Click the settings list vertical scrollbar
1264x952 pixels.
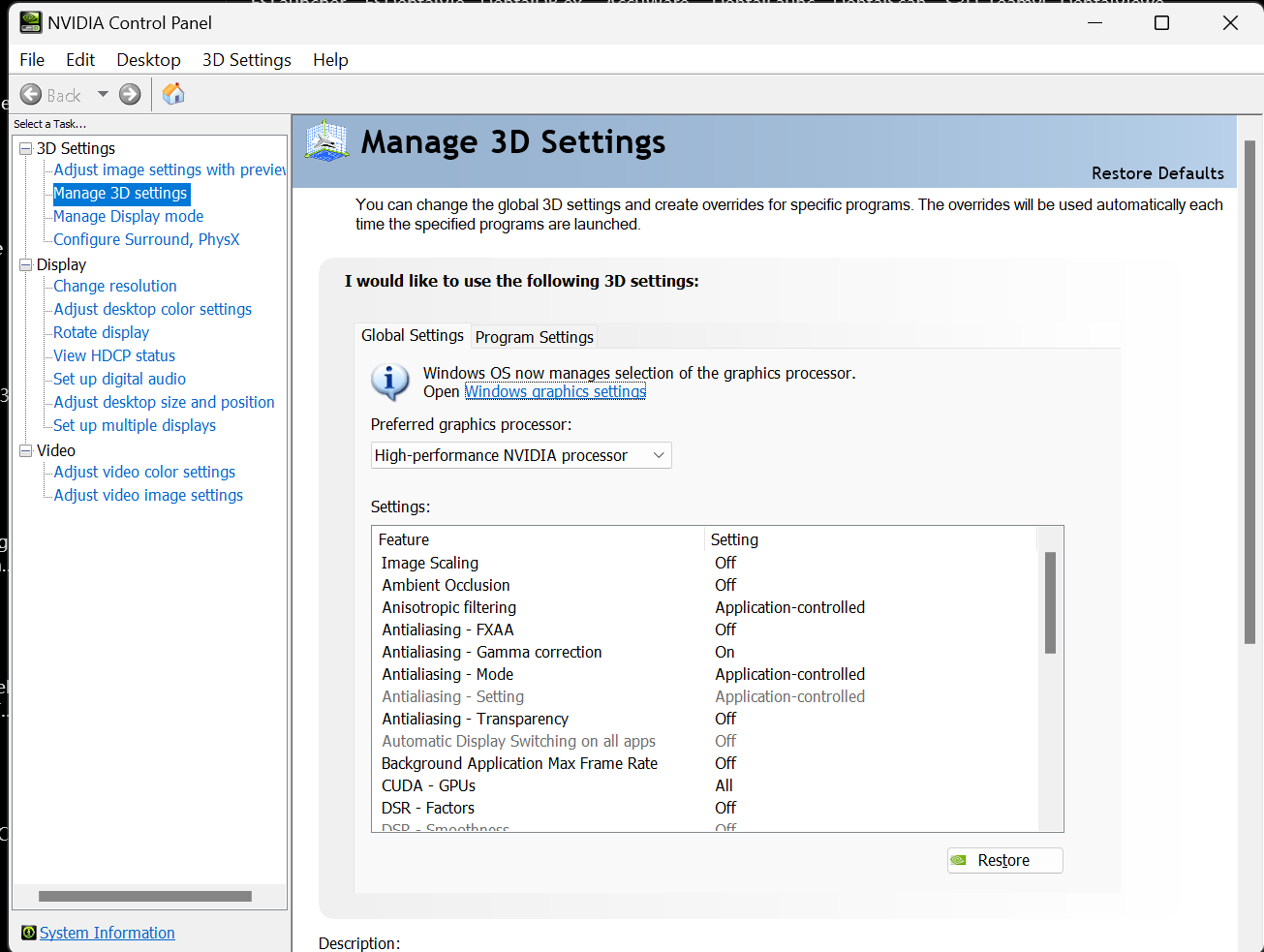pyautogui.click(x=1050, y=602)
